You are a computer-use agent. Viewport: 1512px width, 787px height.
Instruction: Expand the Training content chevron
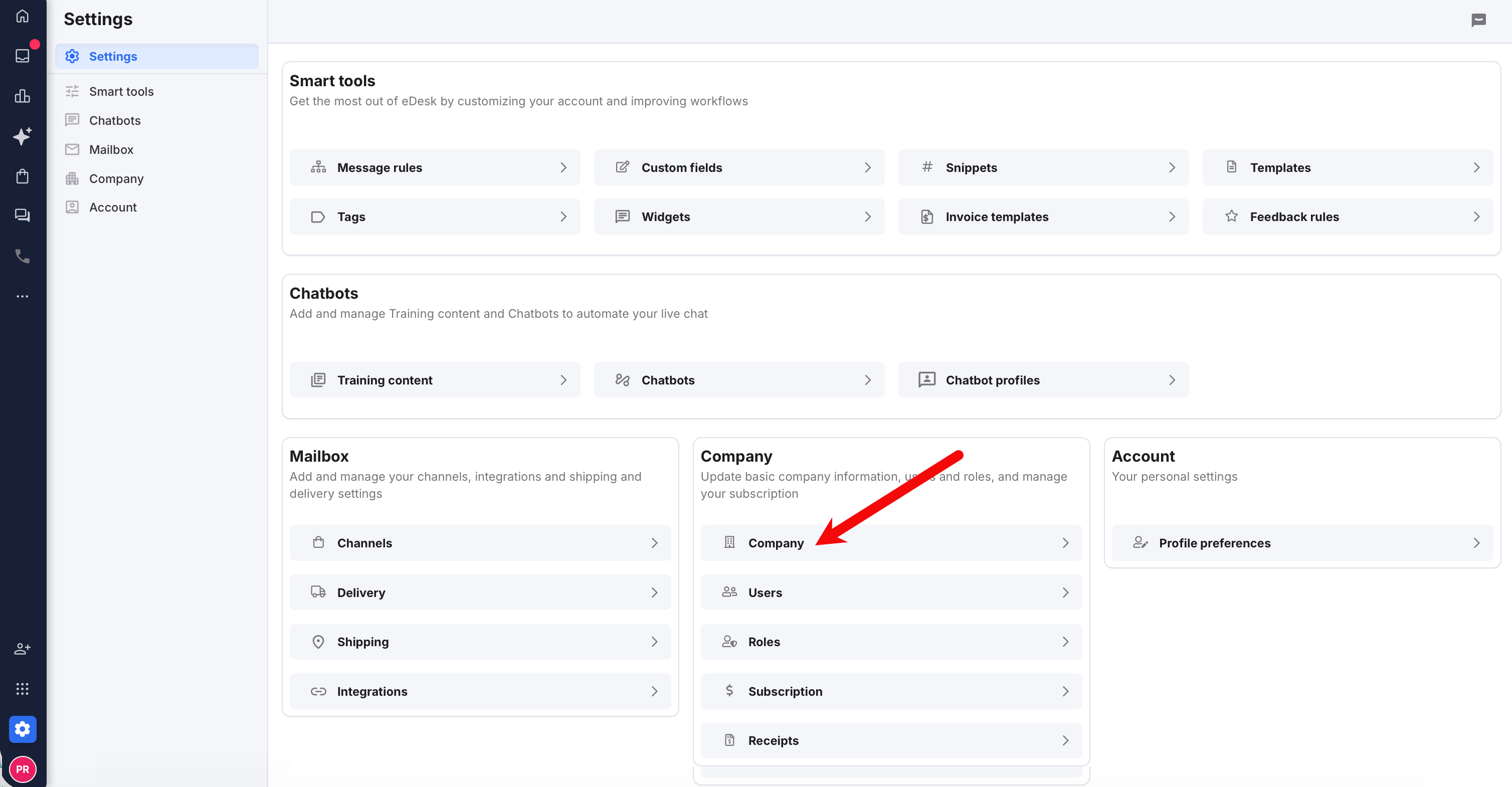(563, 380)
